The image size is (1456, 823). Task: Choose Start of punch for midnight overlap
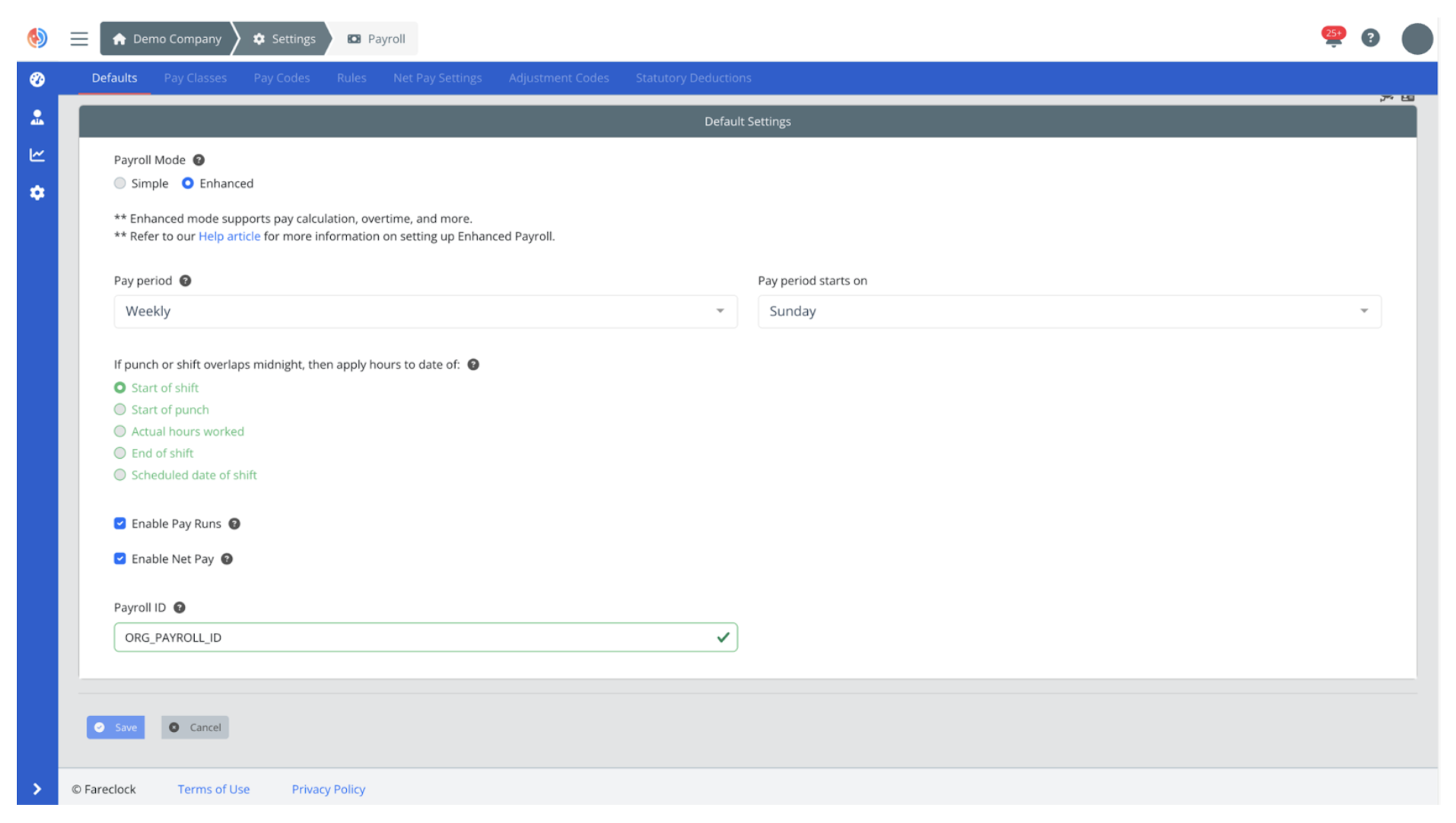(x=119, y=409)
